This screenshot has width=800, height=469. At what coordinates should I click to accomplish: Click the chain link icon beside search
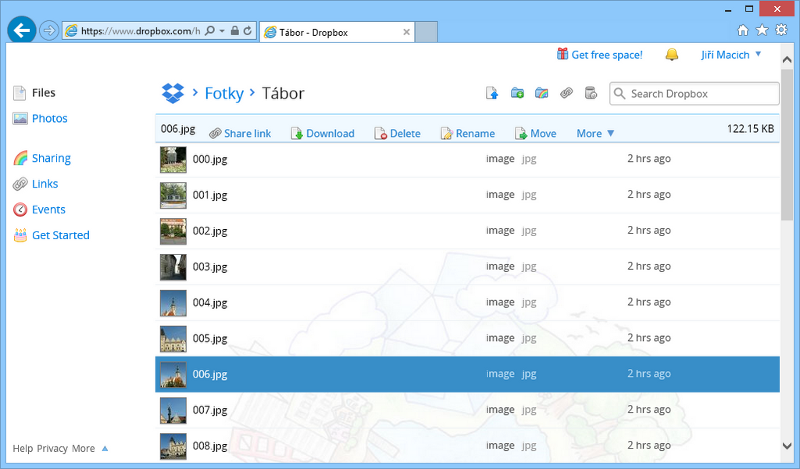(x=566, y=94)
